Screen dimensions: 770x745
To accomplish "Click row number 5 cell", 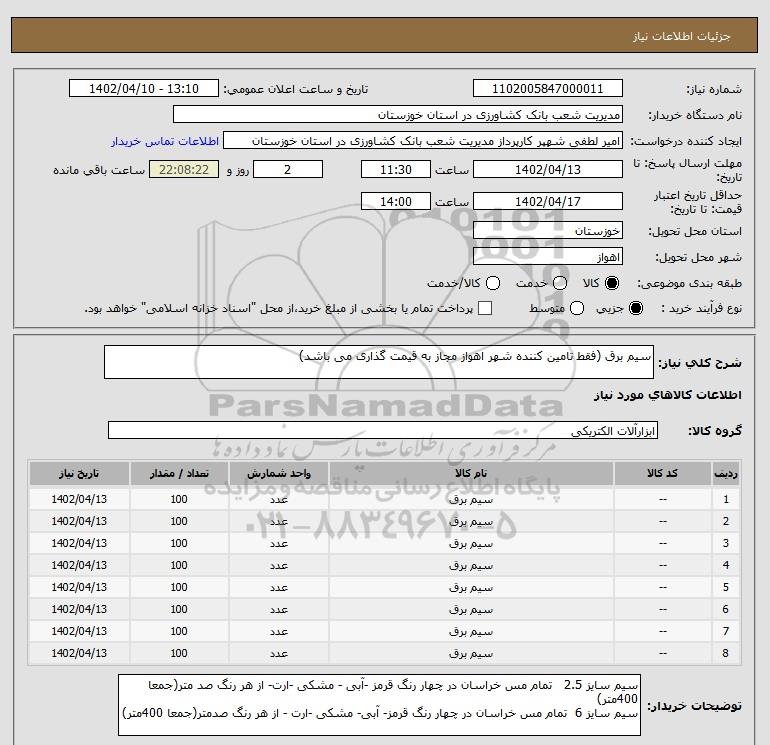I will [726, 587].
